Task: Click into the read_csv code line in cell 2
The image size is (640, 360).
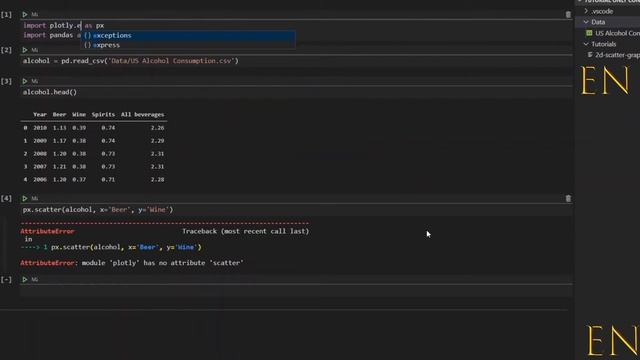Action: point(131,61)
